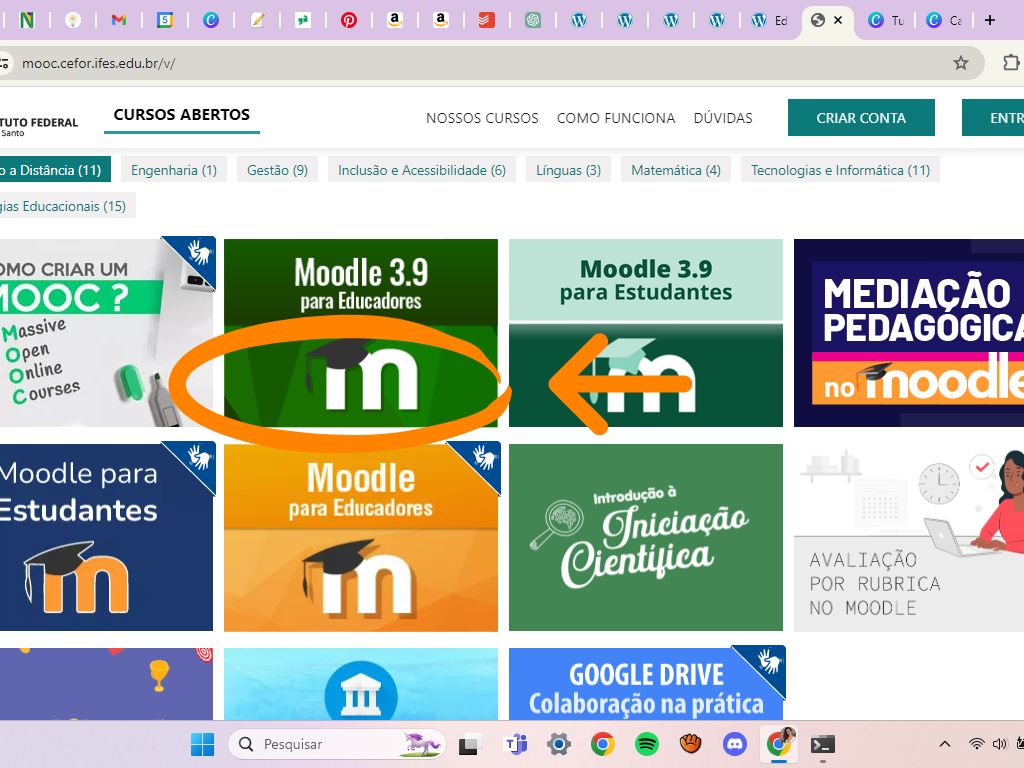Expand hidden system tray icons chevron
1024x768 pixels.
click(944, 744)
